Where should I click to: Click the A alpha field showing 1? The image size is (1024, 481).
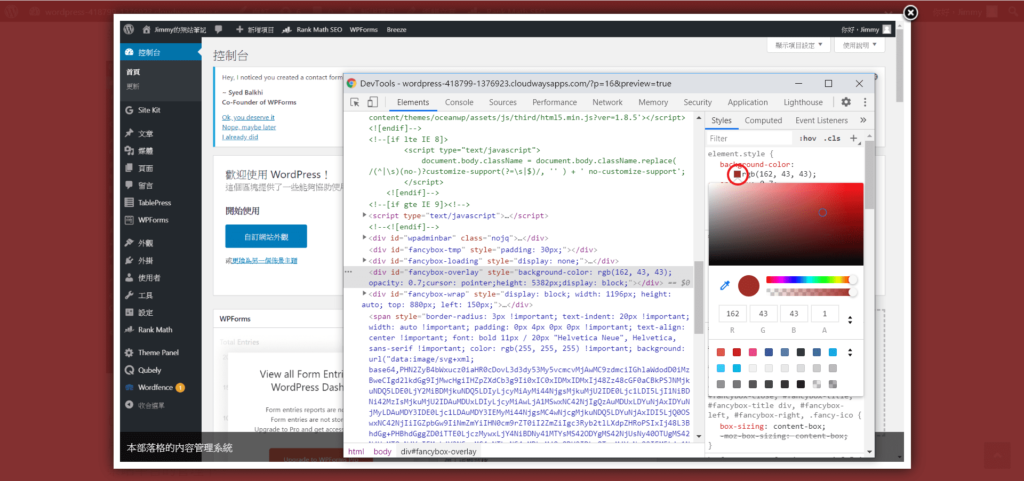pyautogui.click(x=824, y=313)
